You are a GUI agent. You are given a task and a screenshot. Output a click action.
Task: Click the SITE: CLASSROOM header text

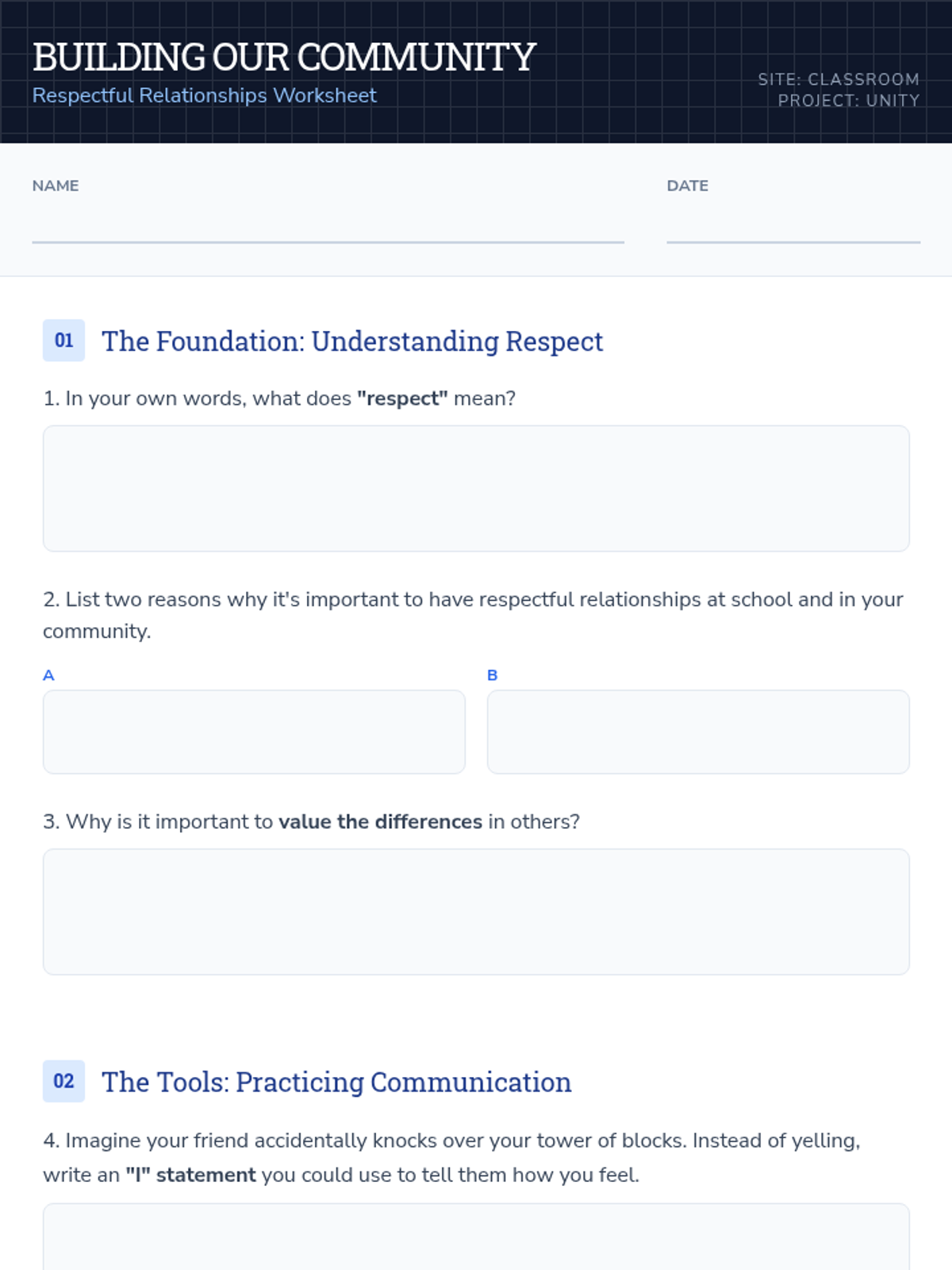click(839, 79)
